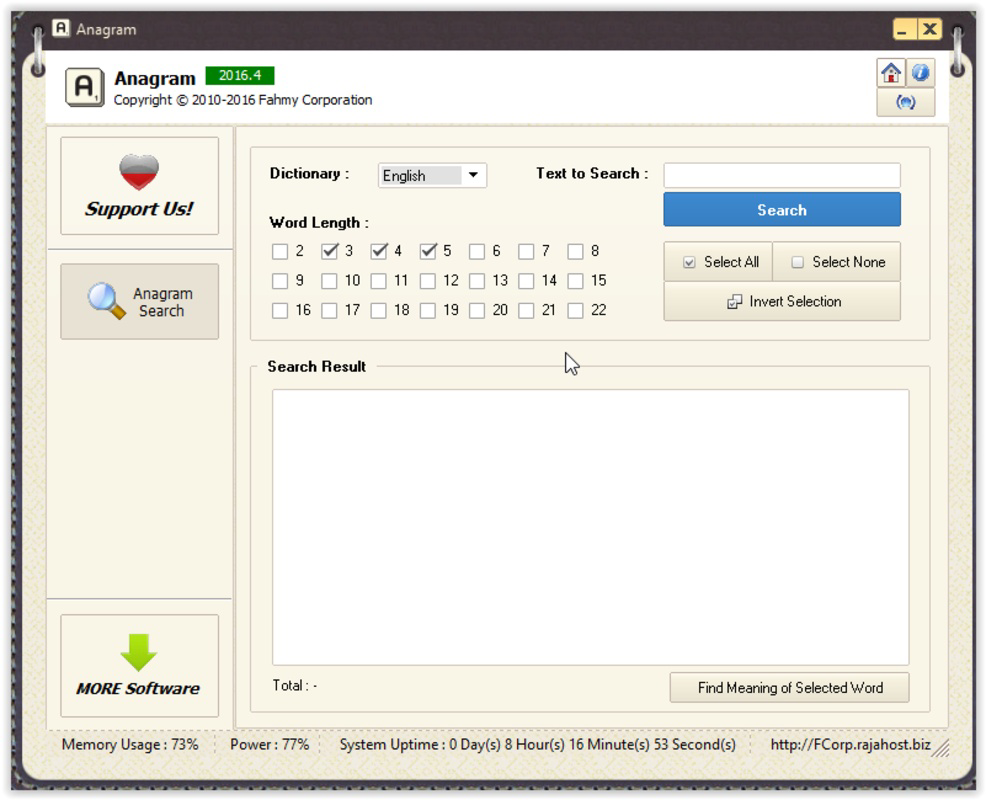This screenshot has height=800, width=986.
Task: Open the Home page icon
Action: [890, 73]
